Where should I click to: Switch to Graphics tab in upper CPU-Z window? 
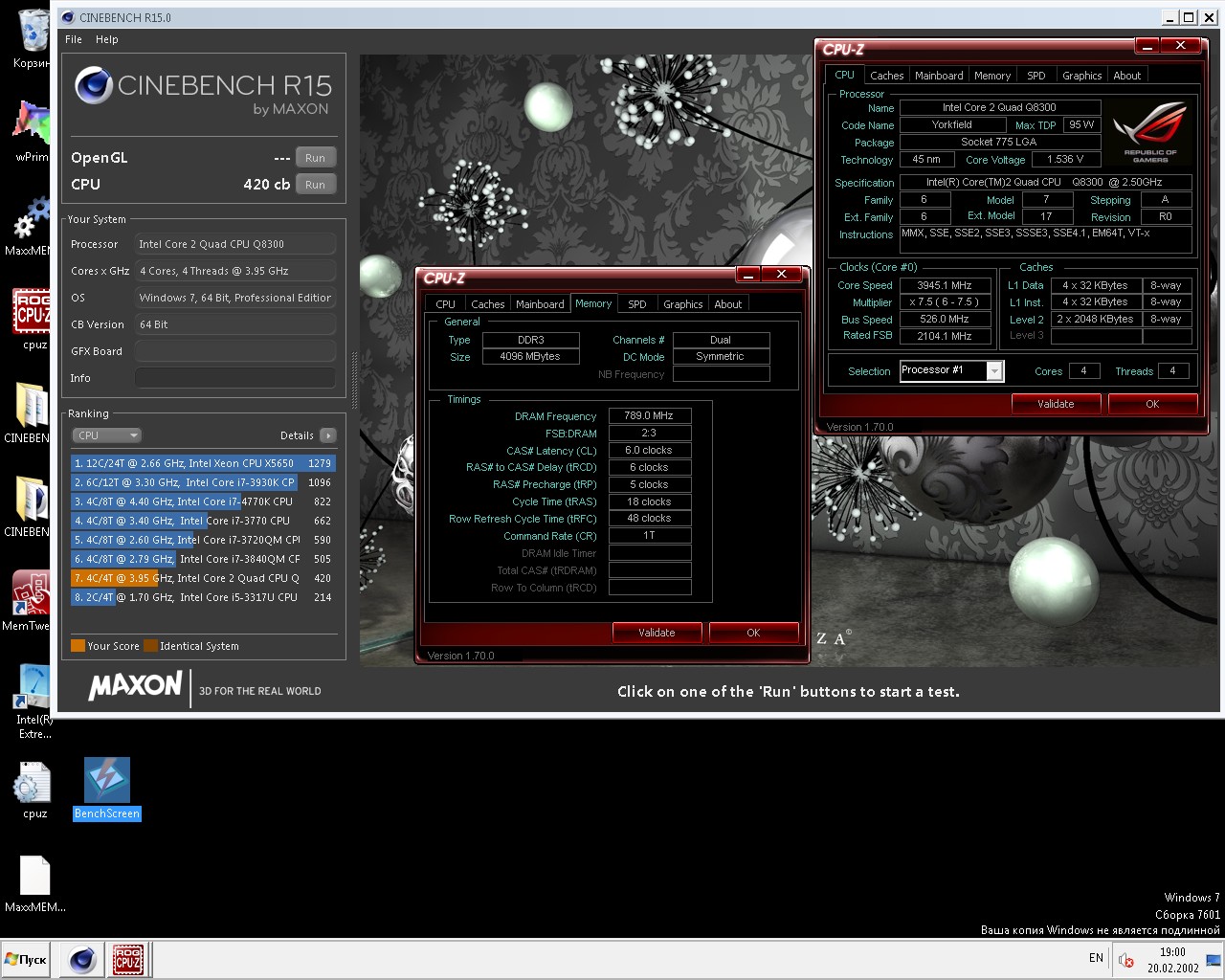[x=1082, y=76]
